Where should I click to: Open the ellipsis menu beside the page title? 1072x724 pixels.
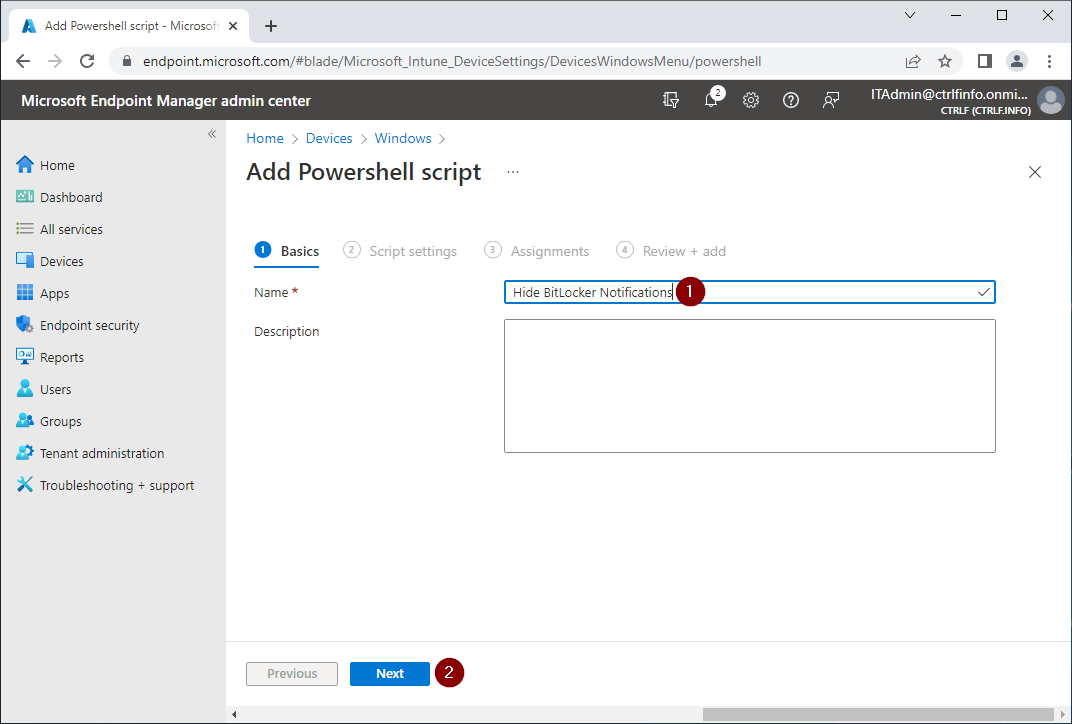[x=512, y=171]
